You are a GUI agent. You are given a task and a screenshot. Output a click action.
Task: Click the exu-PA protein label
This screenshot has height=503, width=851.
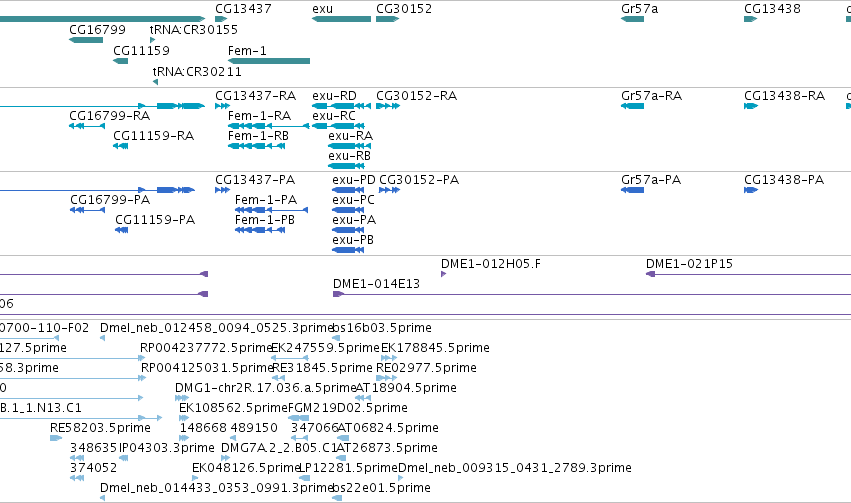click(354, 220)
